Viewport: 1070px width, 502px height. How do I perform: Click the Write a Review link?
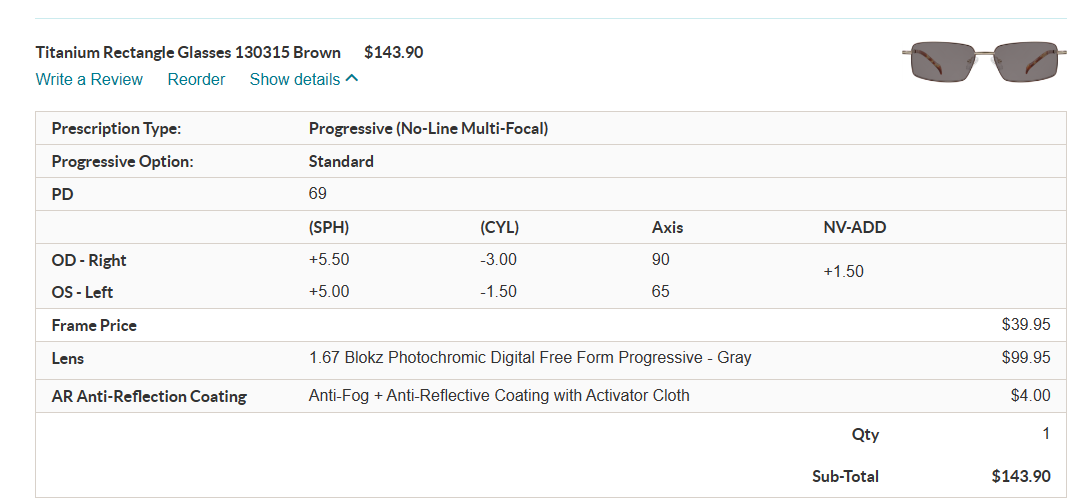click(89, 79)
